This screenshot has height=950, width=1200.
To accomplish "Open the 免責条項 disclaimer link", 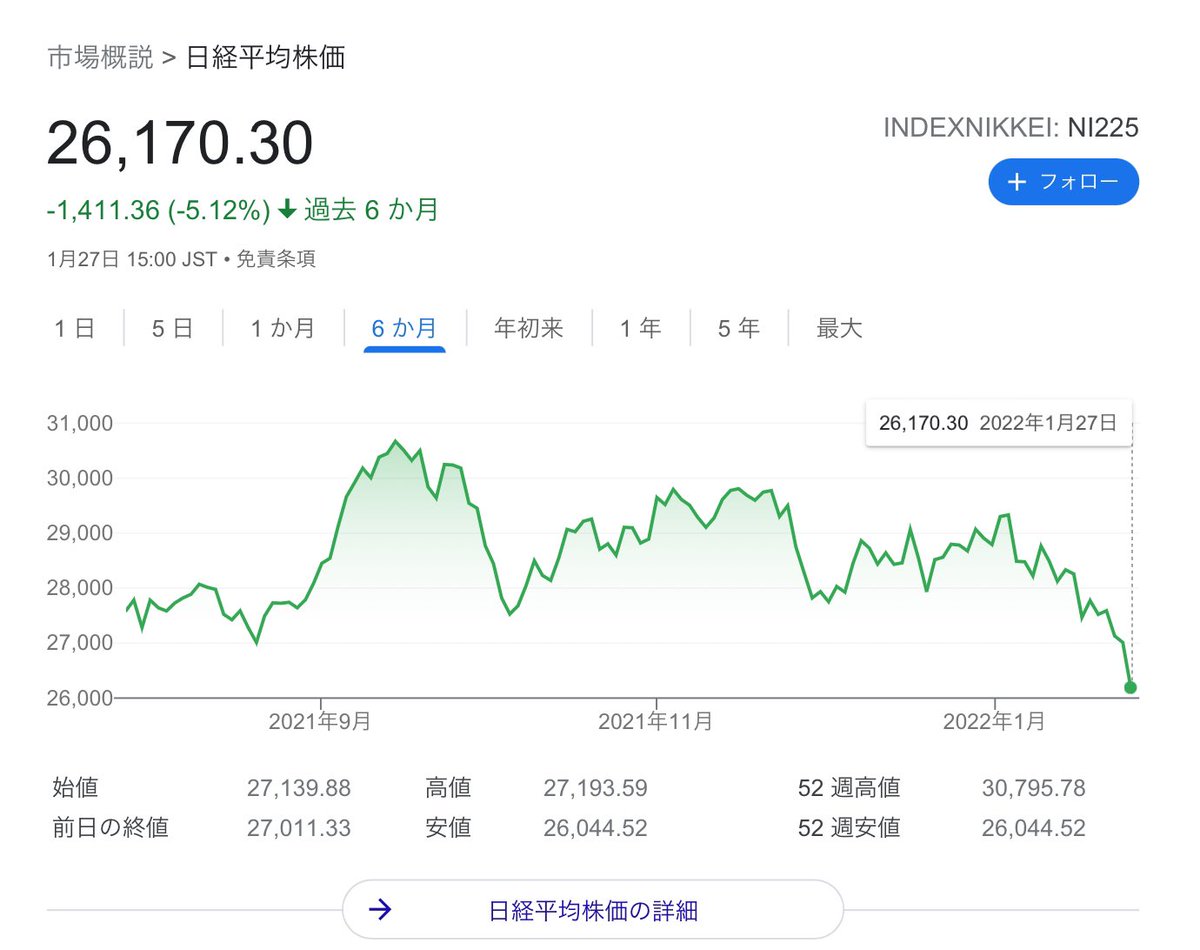I will coord(276,259).
